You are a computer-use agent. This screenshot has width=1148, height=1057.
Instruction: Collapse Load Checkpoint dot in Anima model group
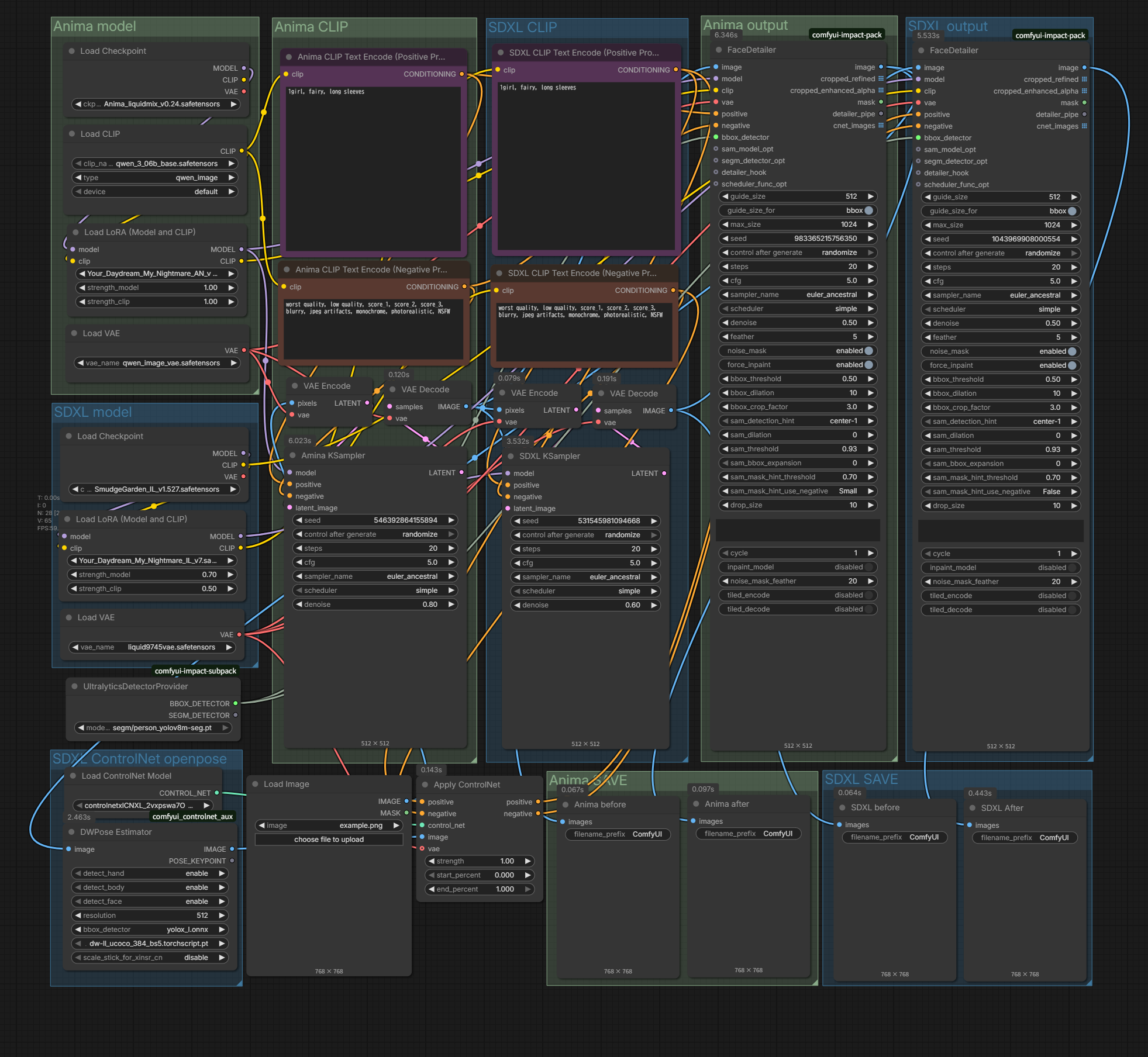pyautogui.click(x=72, y=51)
